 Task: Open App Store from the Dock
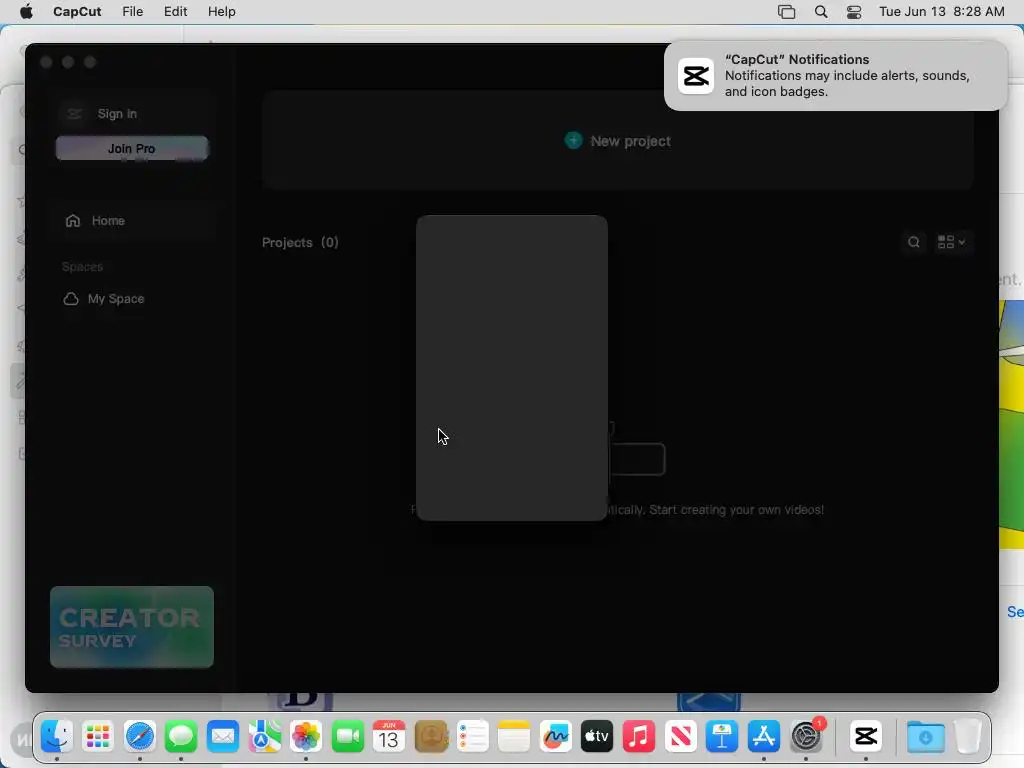(x=763, y=737)
